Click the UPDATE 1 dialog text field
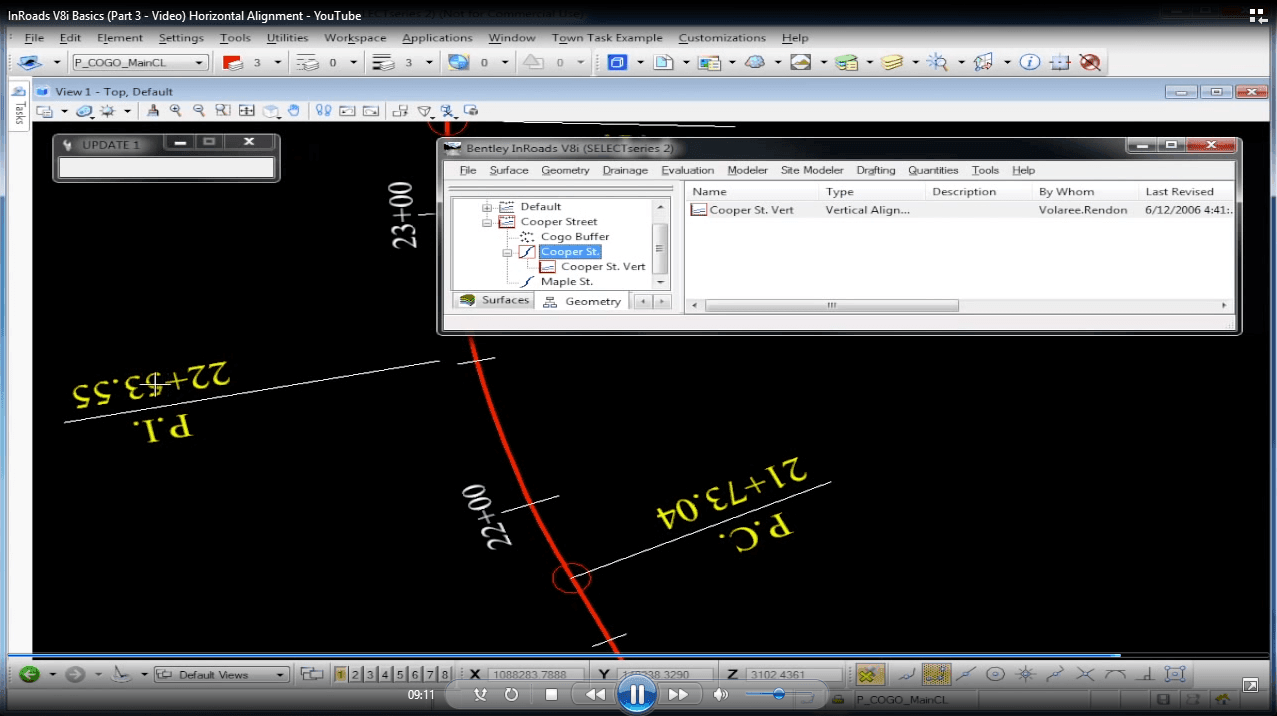Screen dimensions: 1277x716 tap(166, 168)
